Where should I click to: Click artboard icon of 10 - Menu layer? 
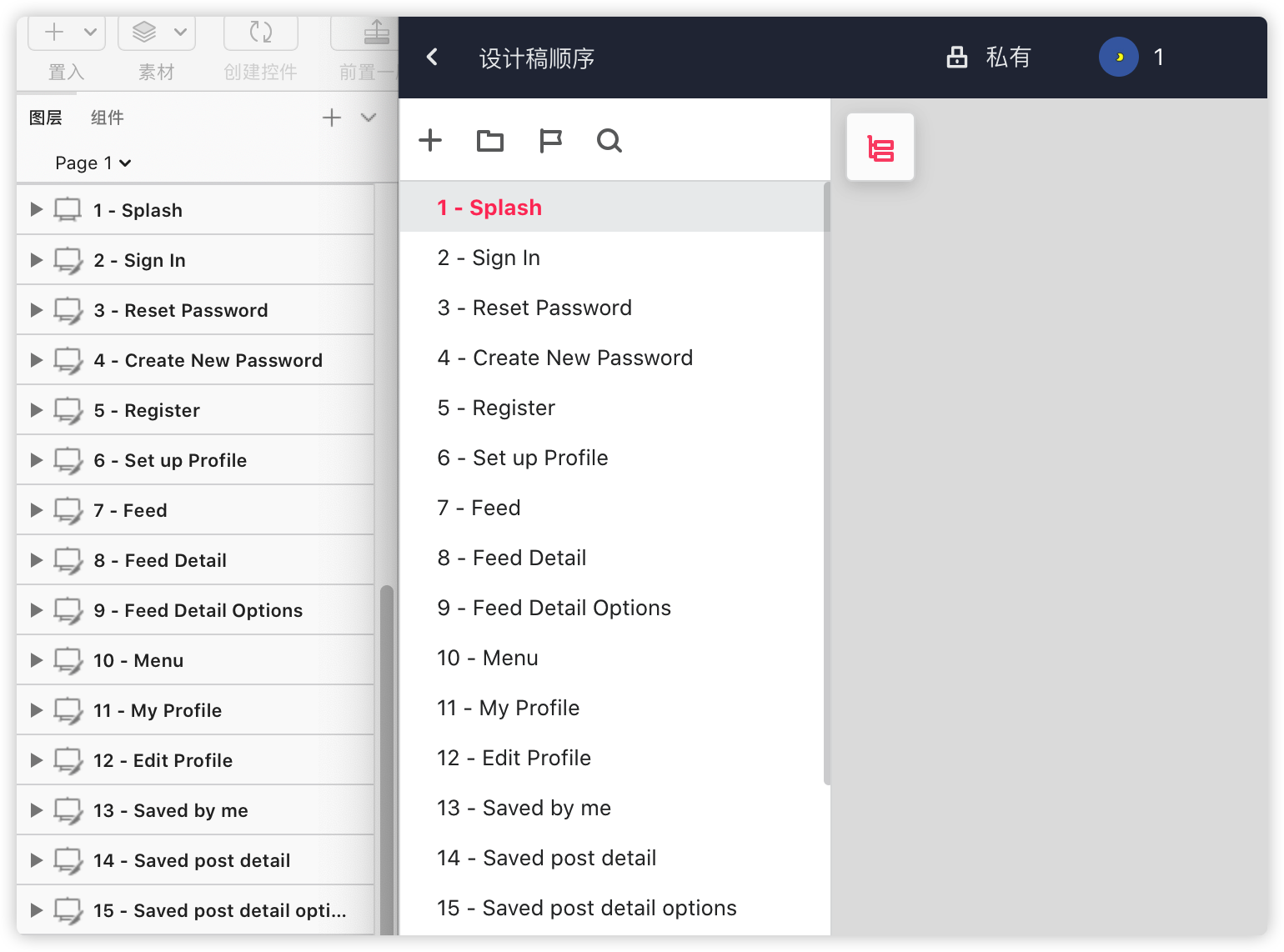pos(68,659)
